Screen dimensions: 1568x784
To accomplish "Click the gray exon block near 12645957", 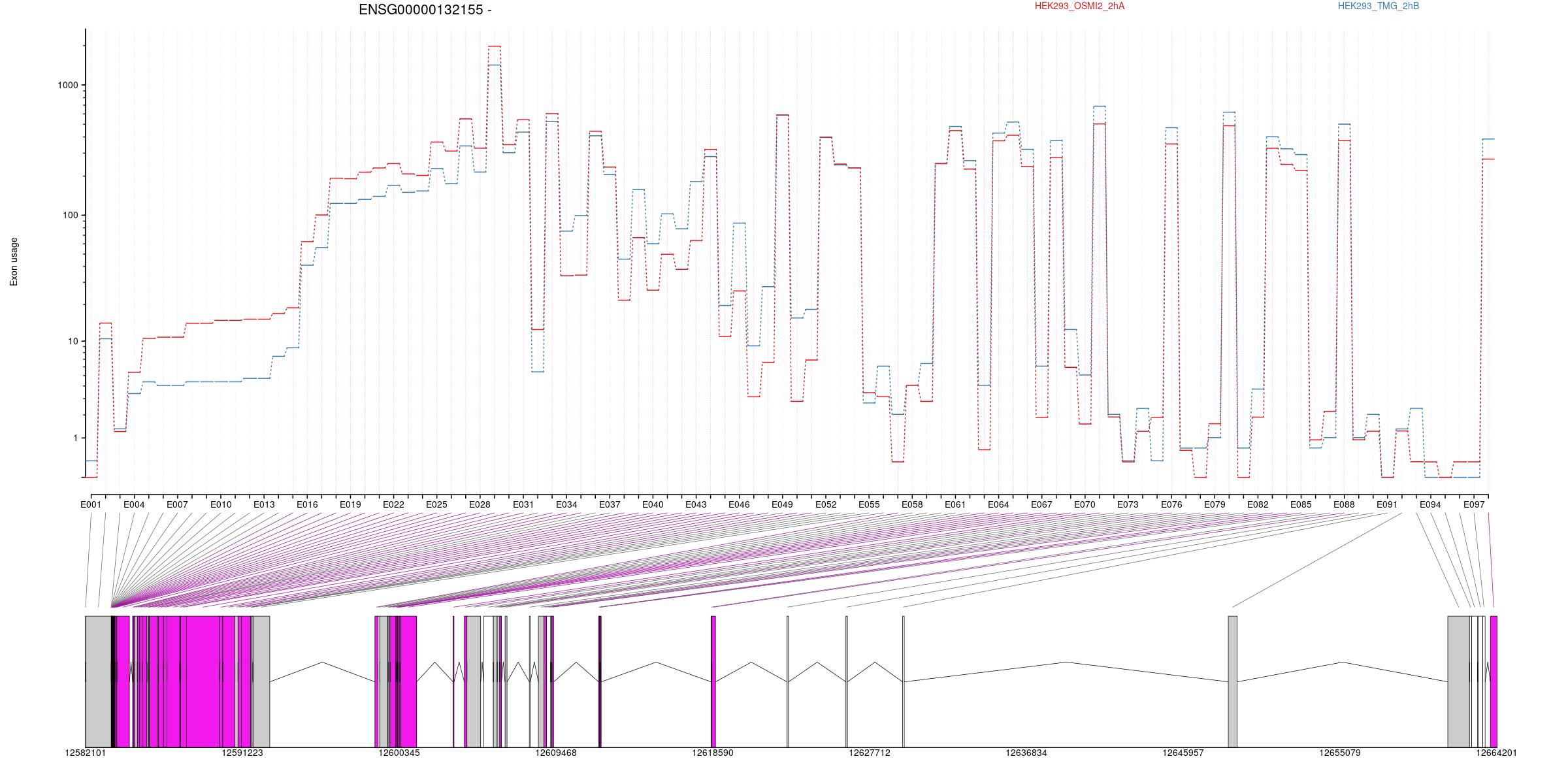I will (x=1232, y=681).
